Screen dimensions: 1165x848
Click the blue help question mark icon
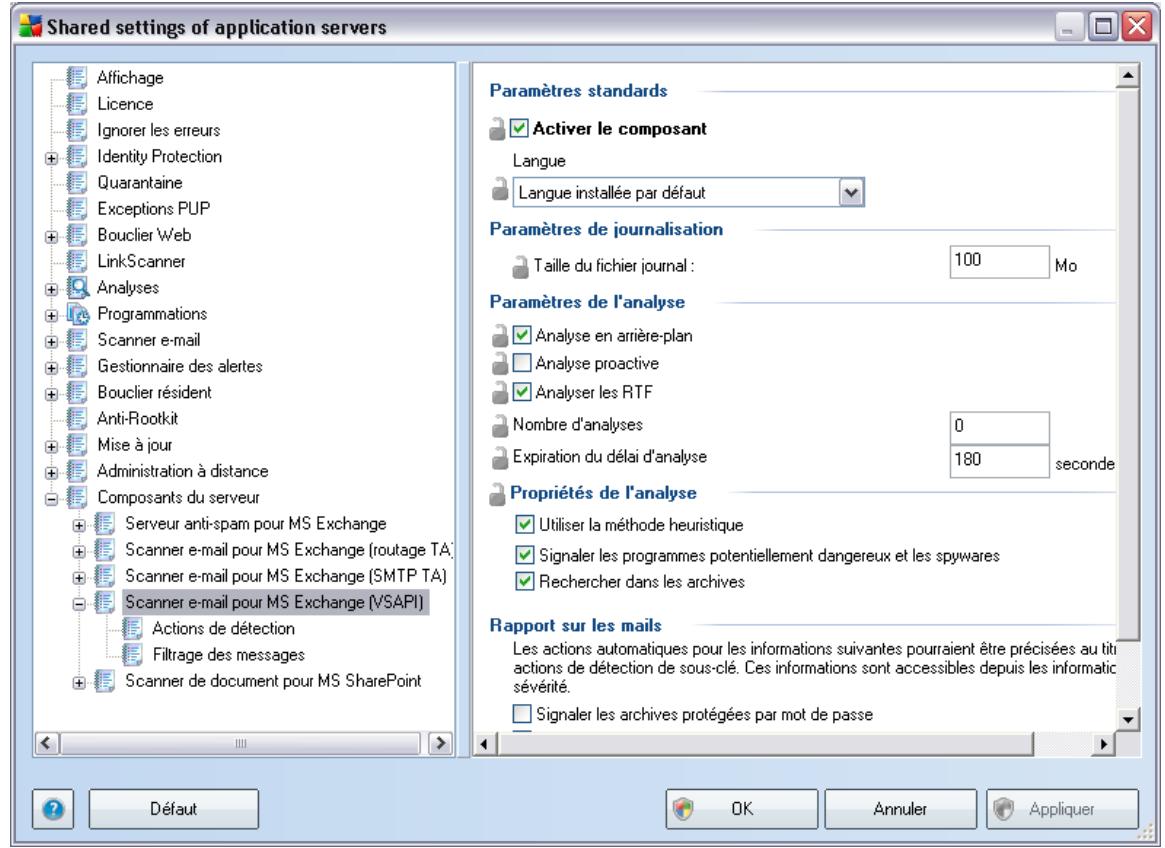pos(53,809)
